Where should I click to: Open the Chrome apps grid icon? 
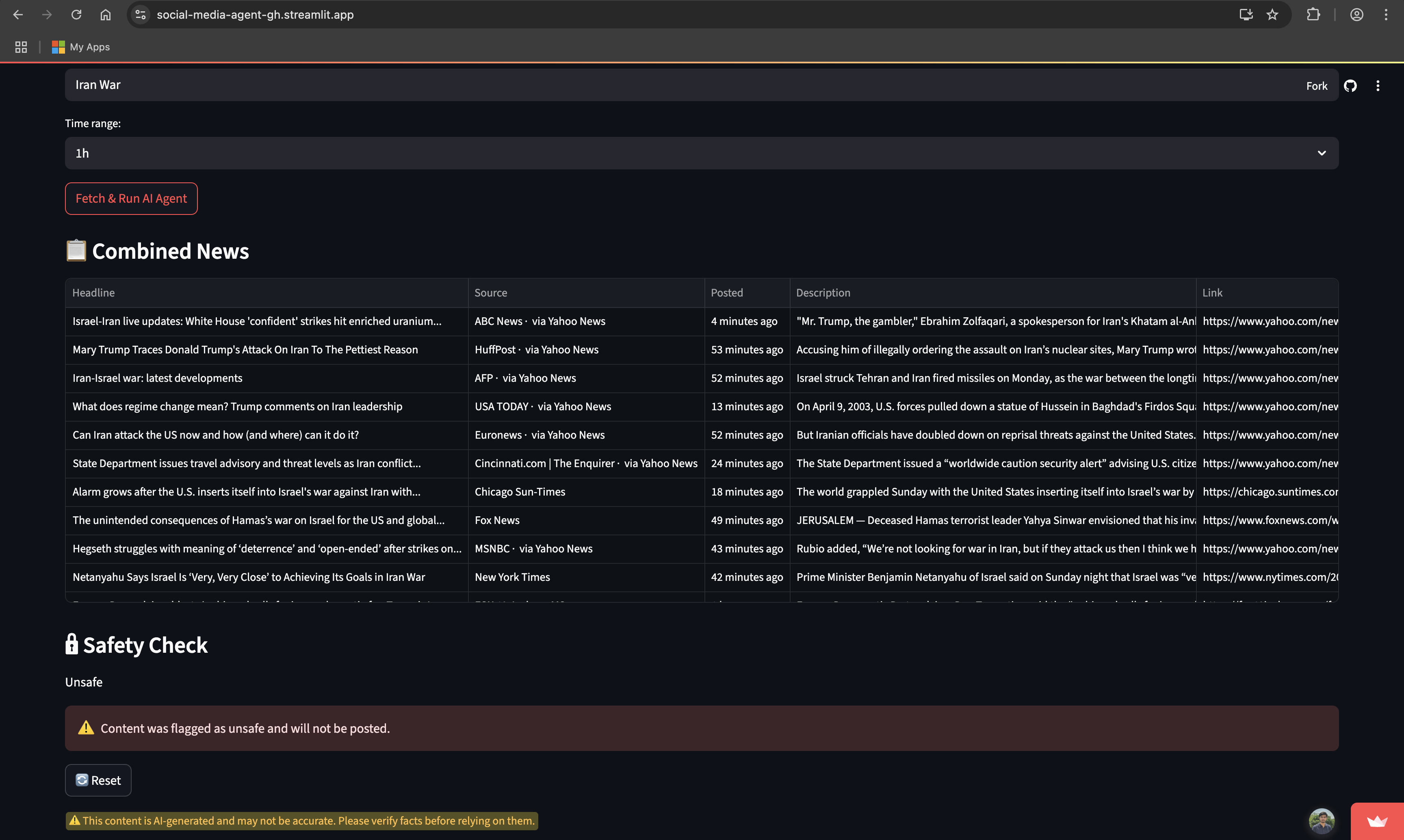[x=21, y=47]
